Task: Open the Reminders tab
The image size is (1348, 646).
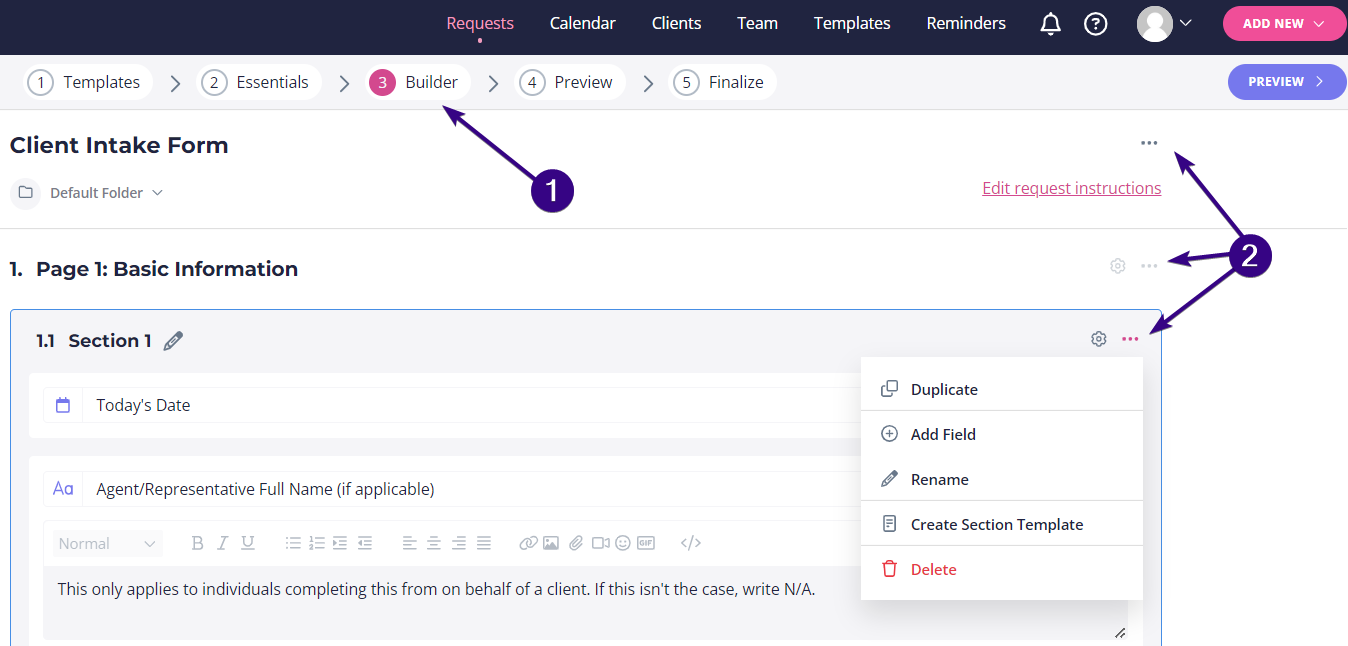Action: coord(966,23)
